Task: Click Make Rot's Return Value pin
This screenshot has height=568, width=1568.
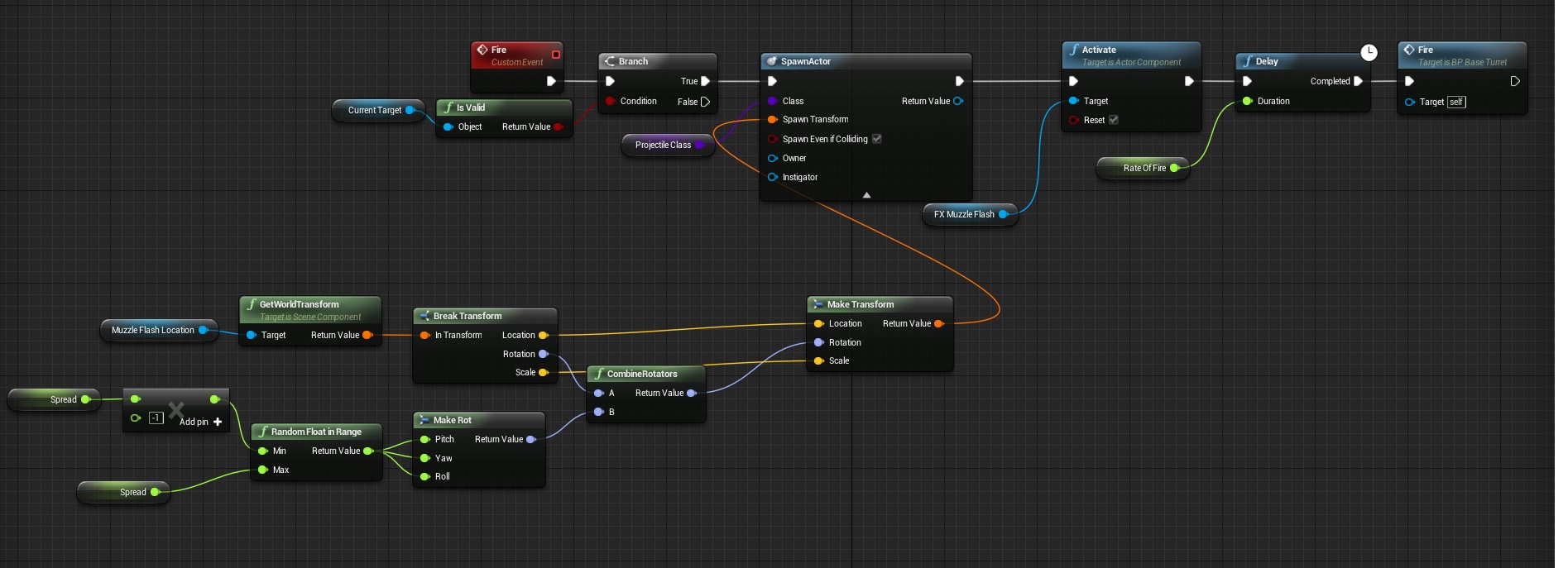Action: [x=531, y=439]
